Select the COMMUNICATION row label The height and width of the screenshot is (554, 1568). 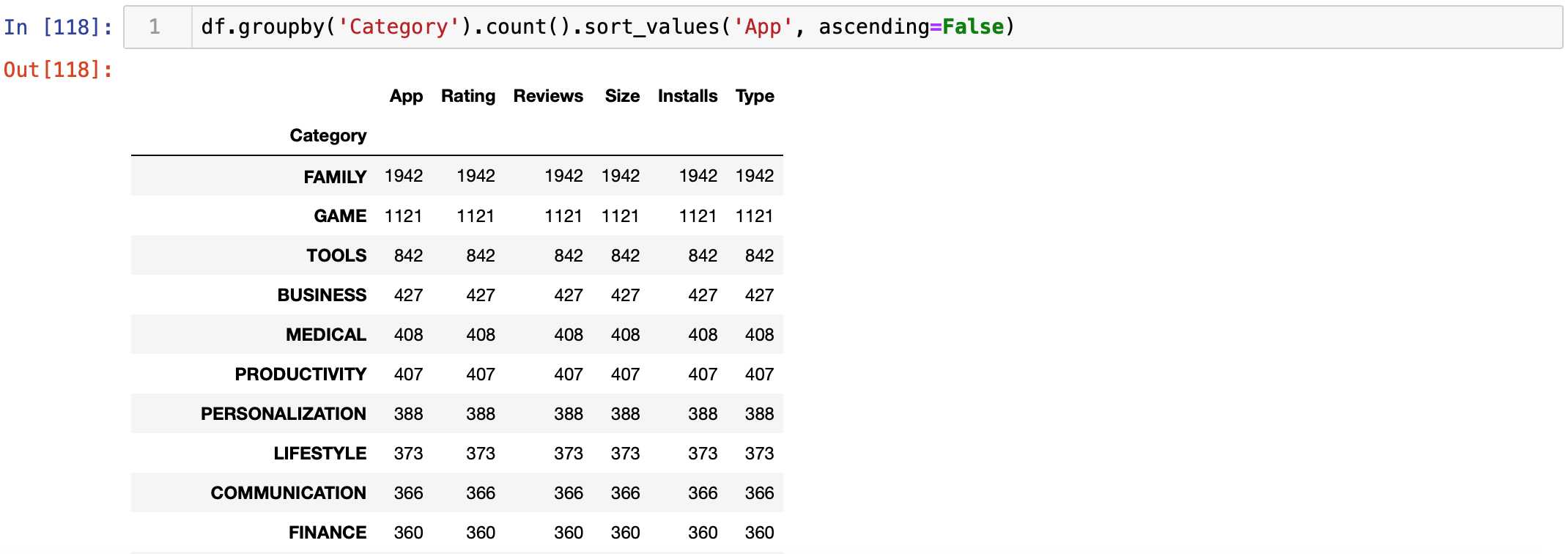click(288, 493)
